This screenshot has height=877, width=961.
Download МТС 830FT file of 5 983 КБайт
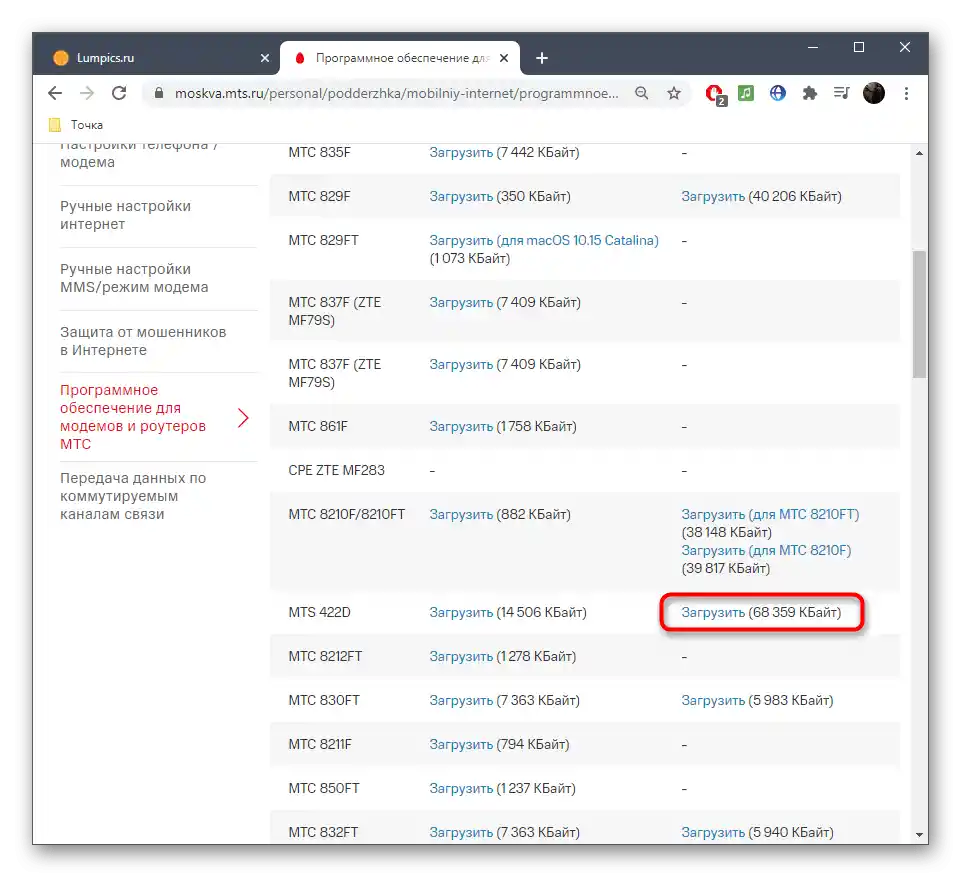[713, 700]
